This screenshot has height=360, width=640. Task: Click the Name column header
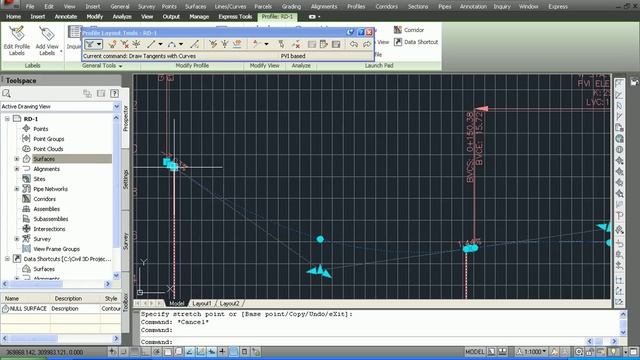[x=25, y=298]
